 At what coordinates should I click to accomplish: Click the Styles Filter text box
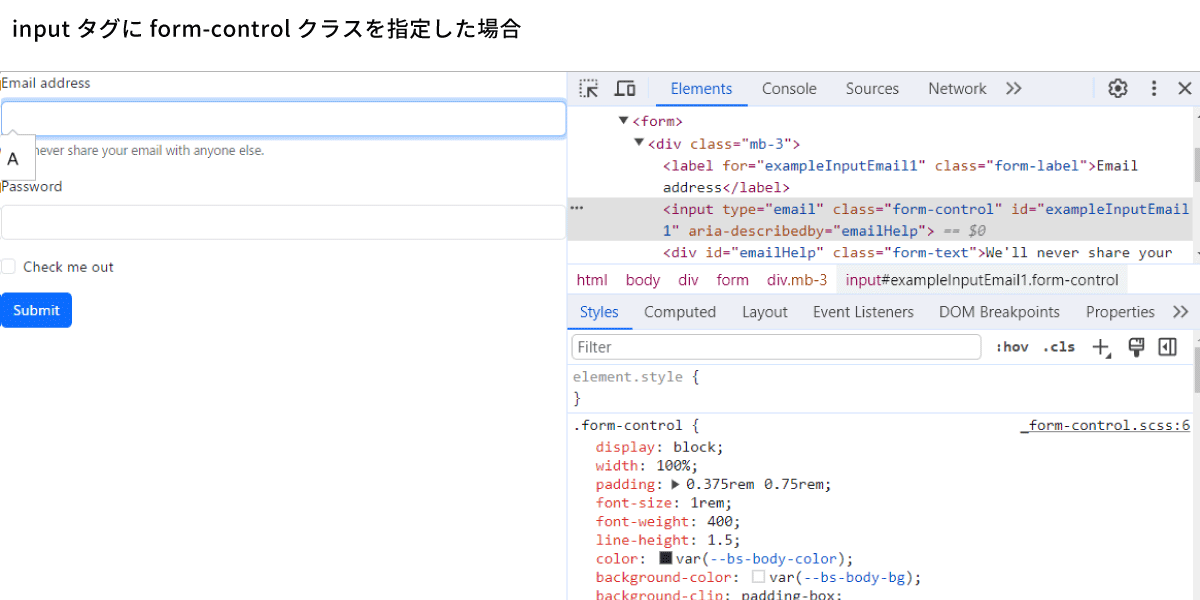click(x=776, y=347)
